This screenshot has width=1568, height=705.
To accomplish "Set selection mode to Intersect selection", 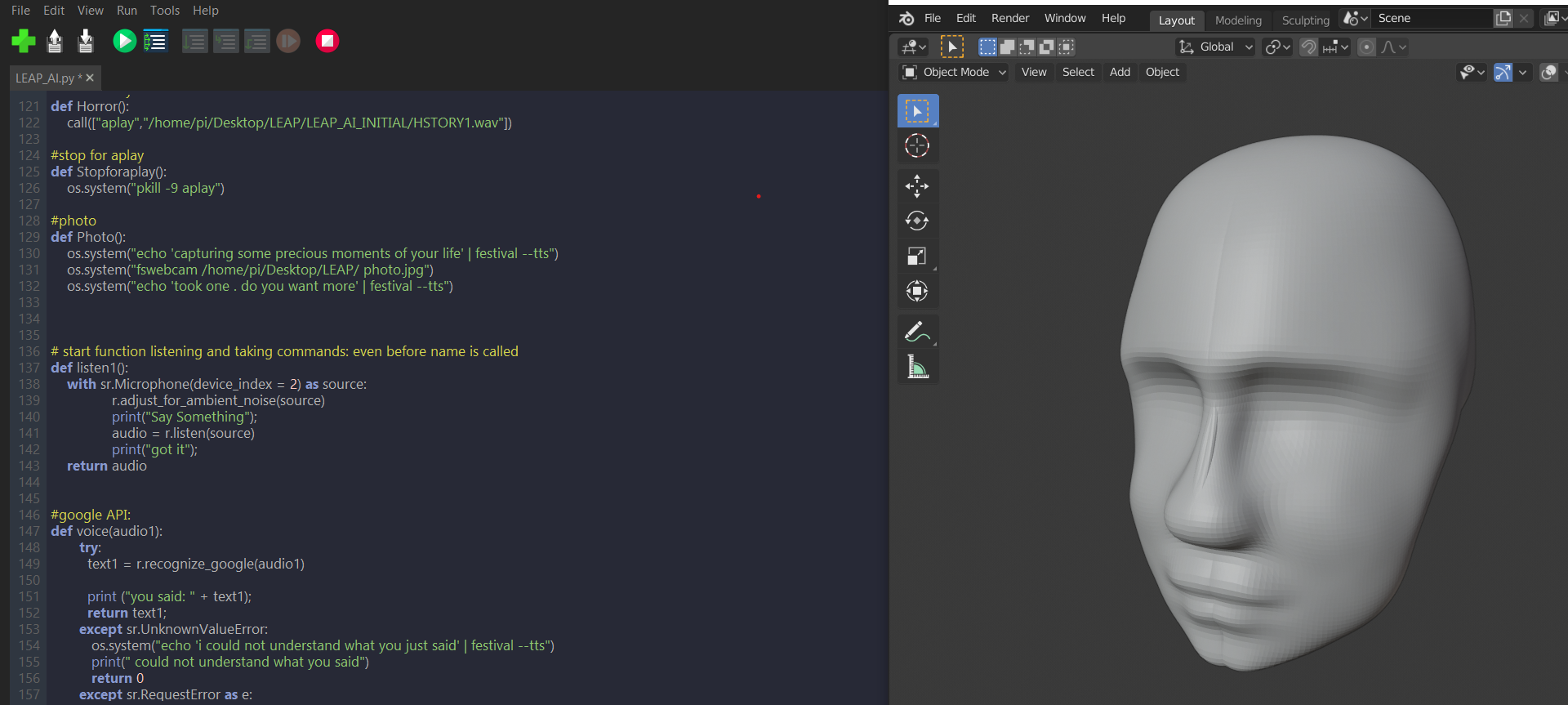I will 1066,47.
